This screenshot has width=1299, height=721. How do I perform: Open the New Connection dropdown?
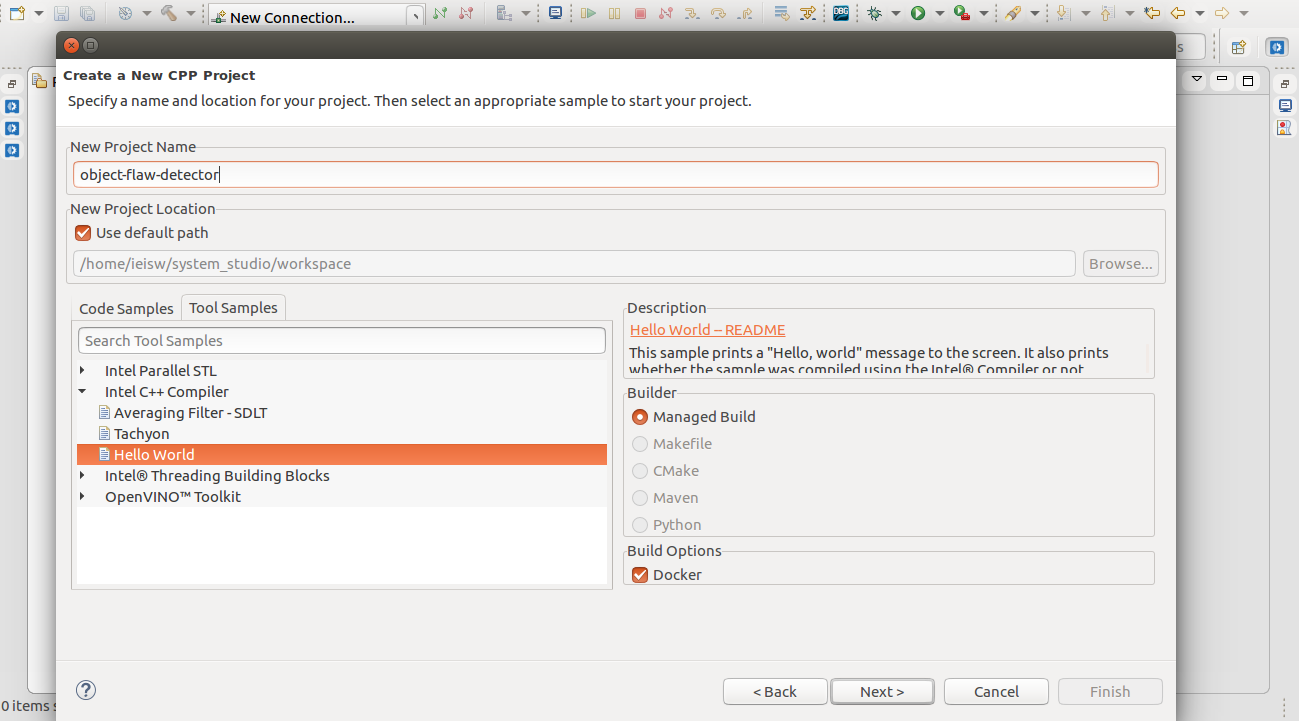pyautogui.click(x=416, y=17)
